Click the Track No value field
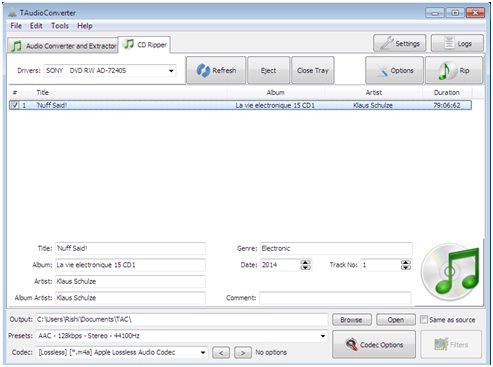Image resolution: width=493 pixels, height=367 pixels. pyautogui.click(x=381, y=265)
